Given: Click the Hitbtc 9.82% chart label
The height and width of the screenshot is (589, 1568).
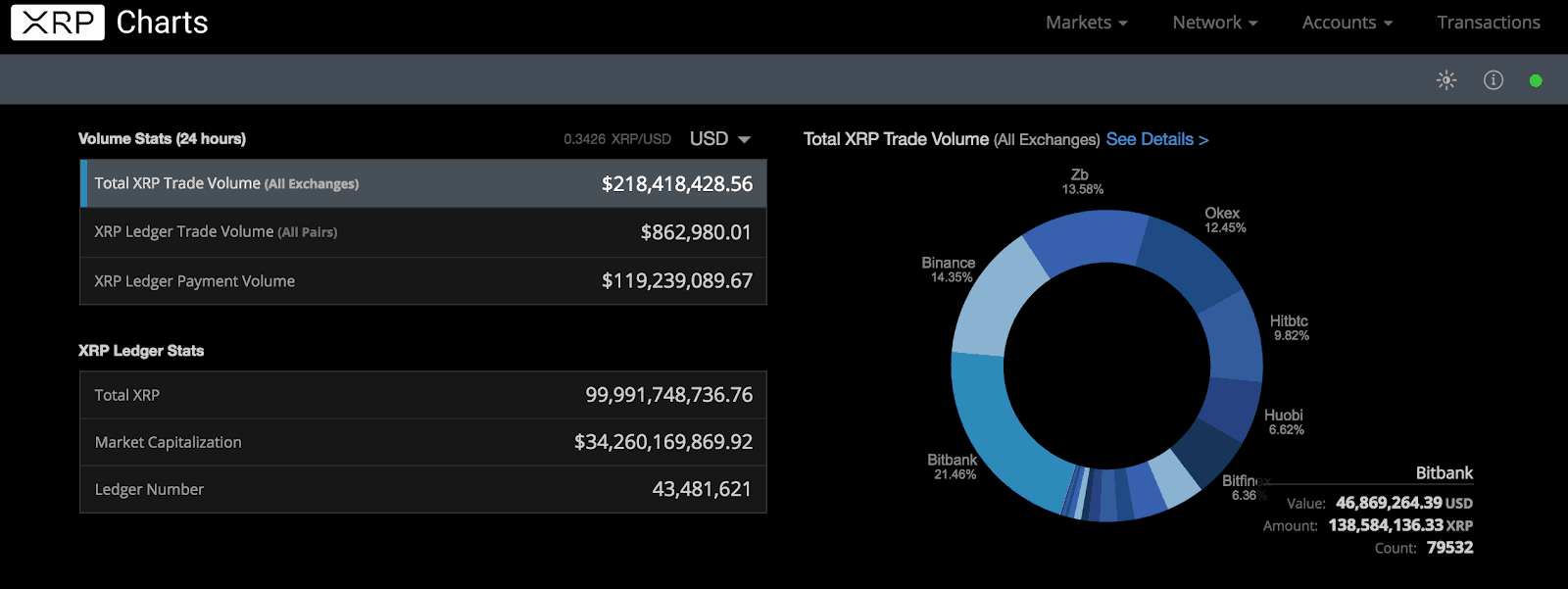Looking at the screenshot, I should pyautogui.click(x=1290, y=327).
